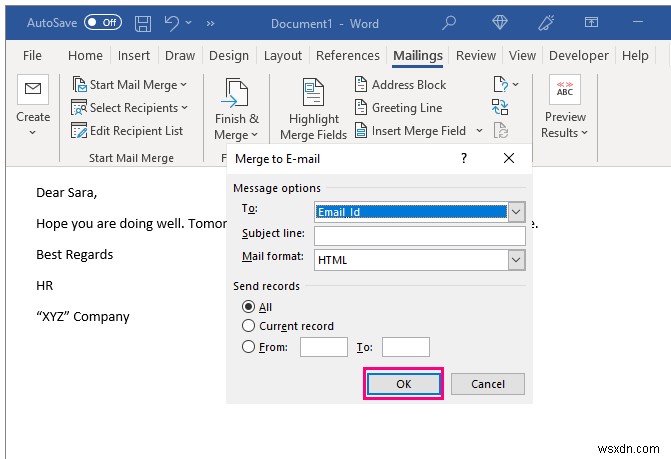This screenshot has height=459, width=671.
Task: Open the Help tab
Action: pos(635,56)
